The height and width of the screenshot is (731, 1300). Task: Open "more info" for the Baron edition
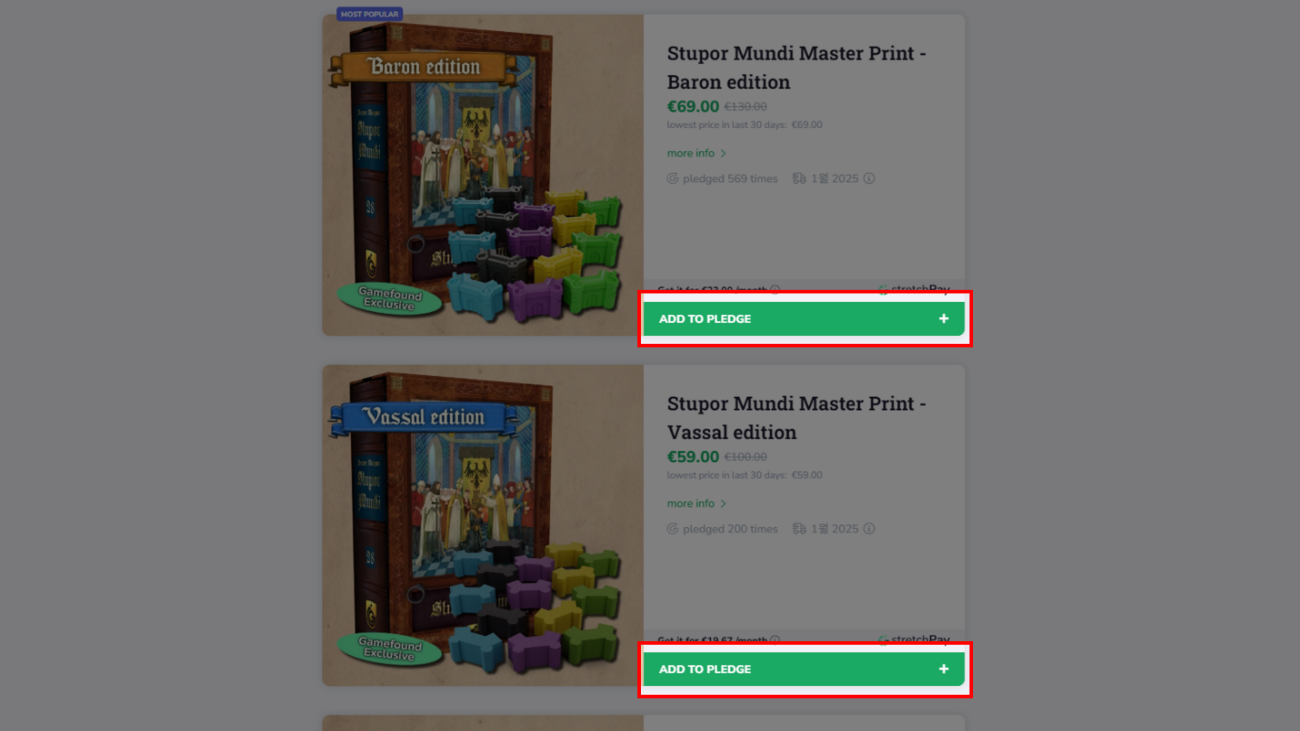pyautogui.click(x=697, y=153)
